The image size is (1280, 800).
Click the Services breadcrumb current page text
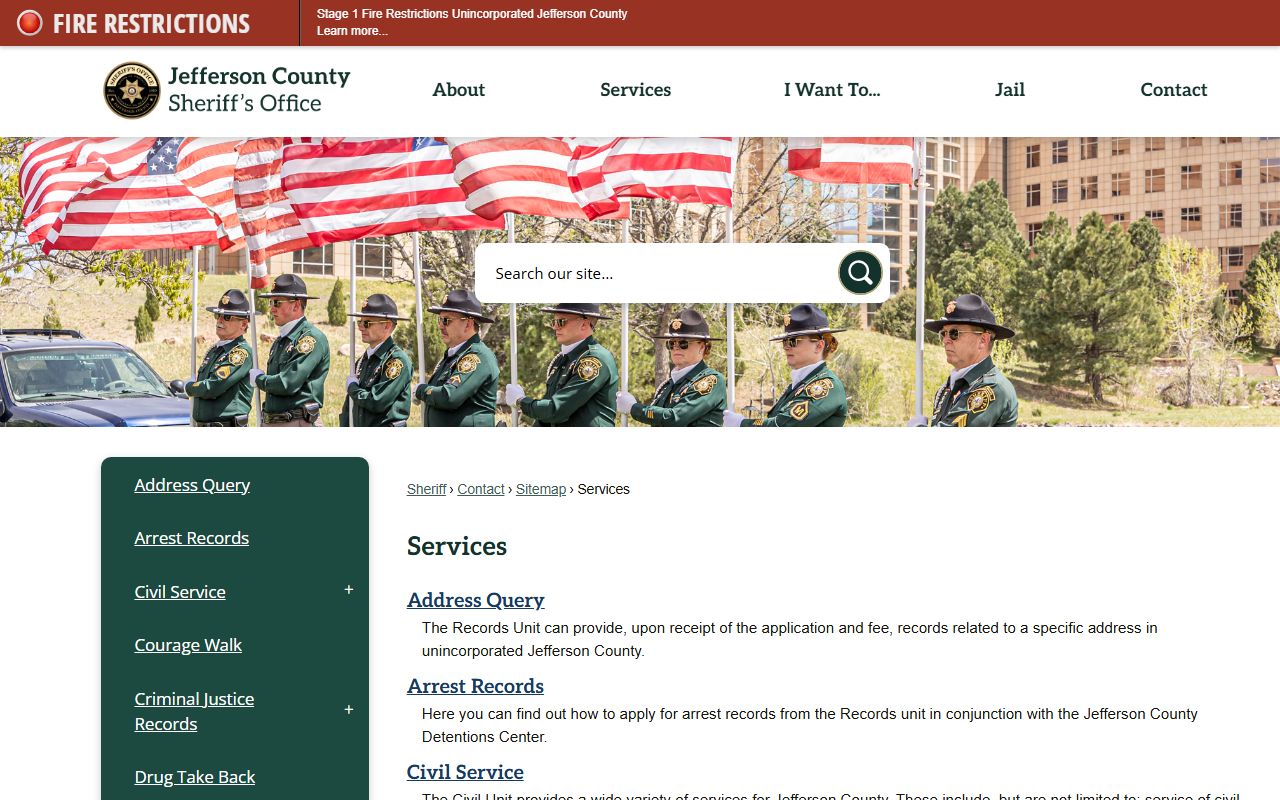(604, 489)
